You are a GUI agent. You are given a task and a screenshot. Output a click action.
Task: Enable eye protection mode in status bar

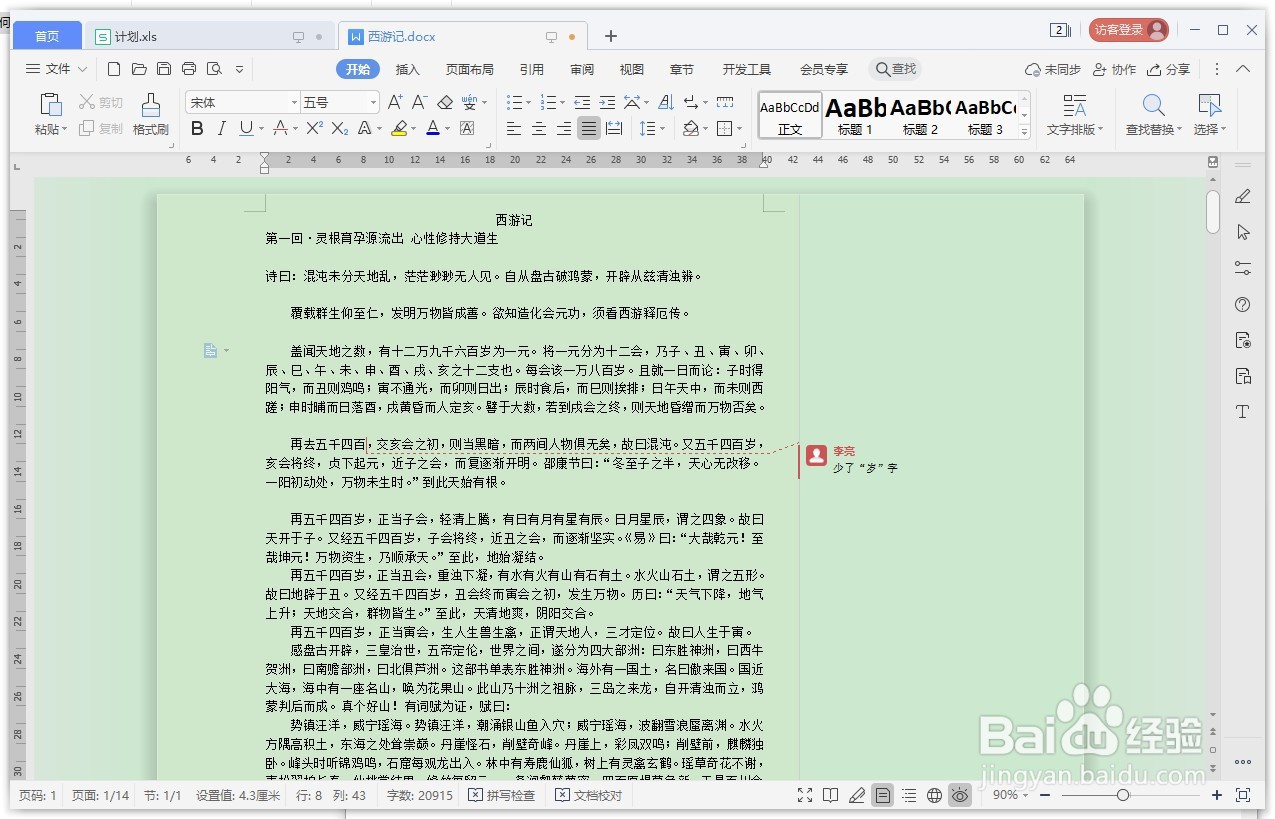(958, 795)
